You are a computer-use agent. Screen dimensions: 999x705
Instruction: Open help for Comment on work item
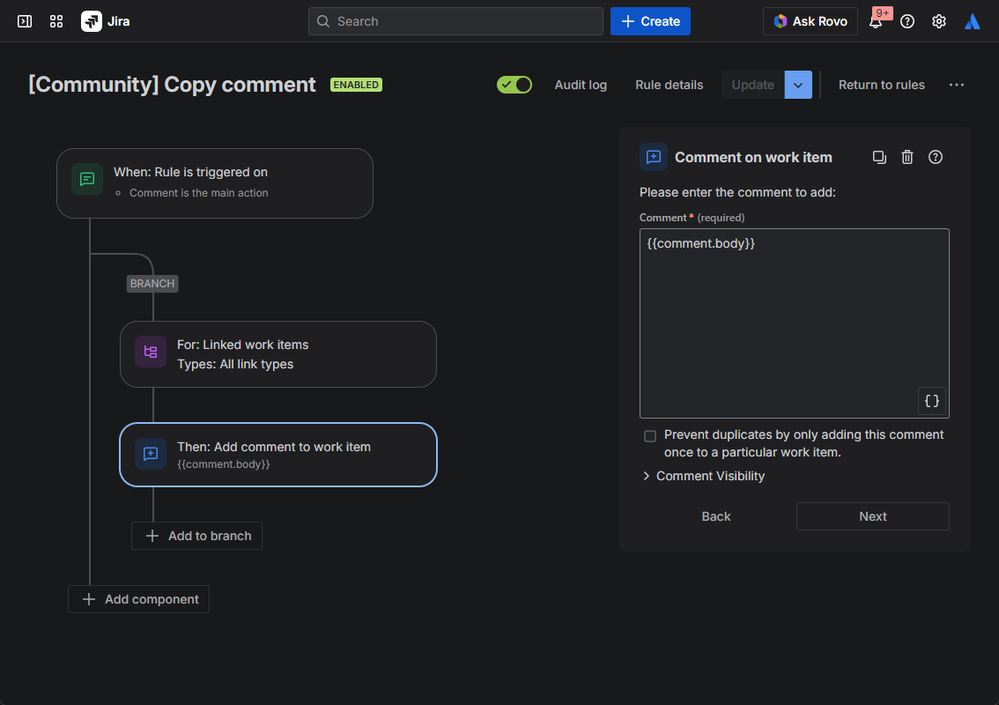click(x=935, y=157)
